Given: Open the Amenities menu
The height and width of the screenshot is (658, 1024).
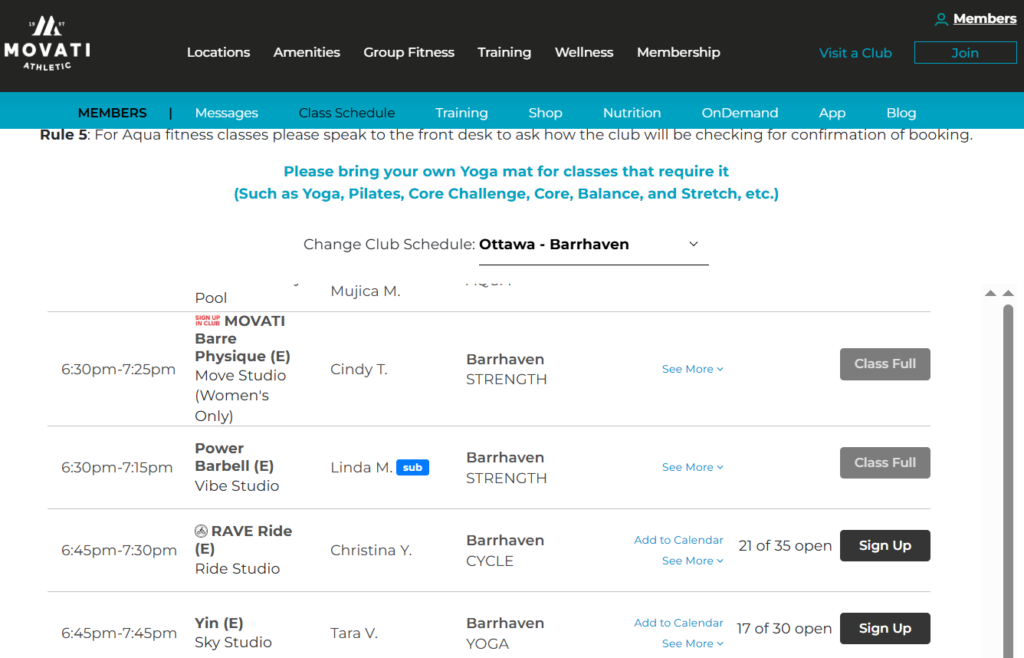Looking at the screenshot, I should 306,52.
